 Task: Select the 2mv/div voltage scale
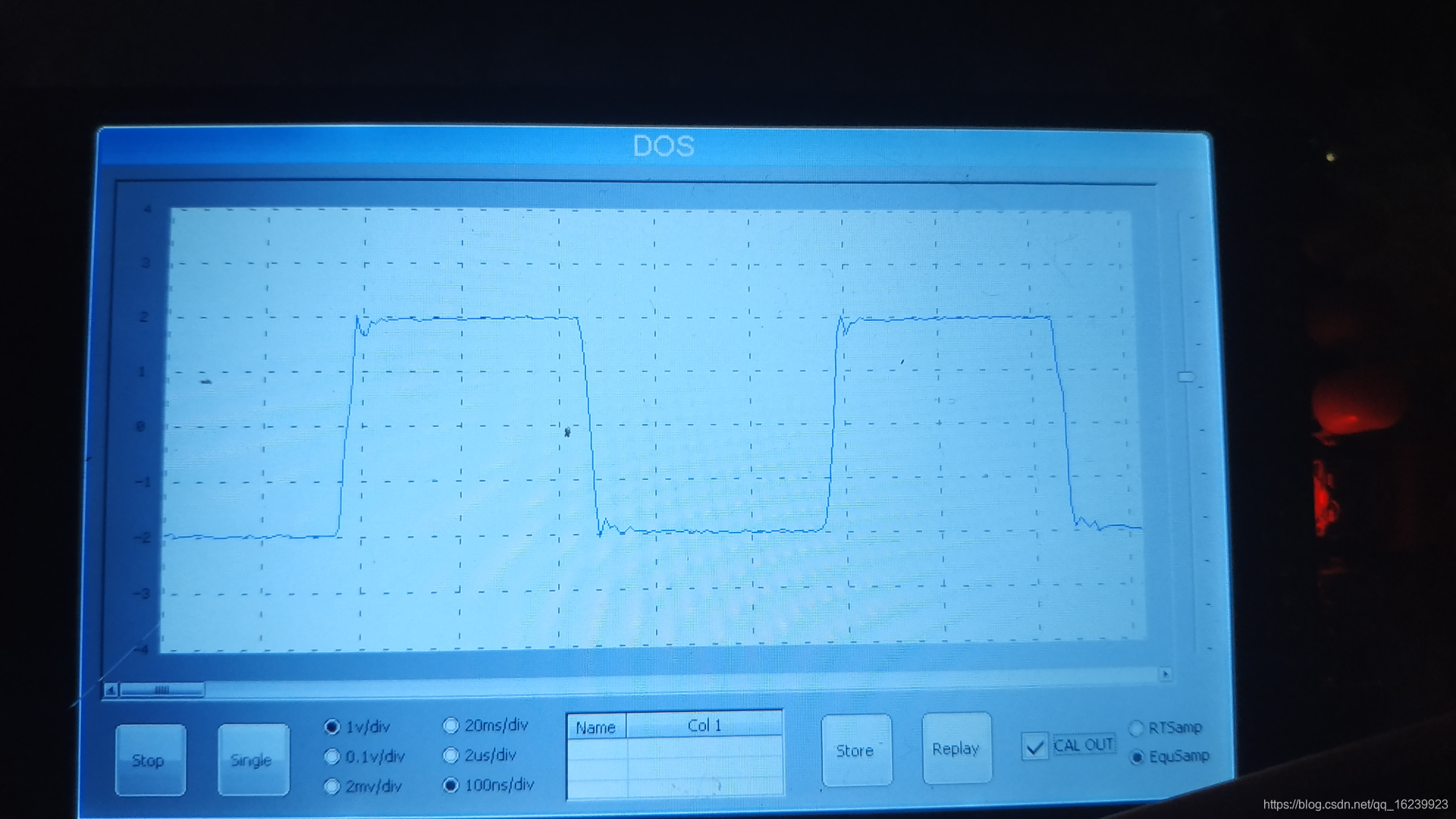(332, 786)
